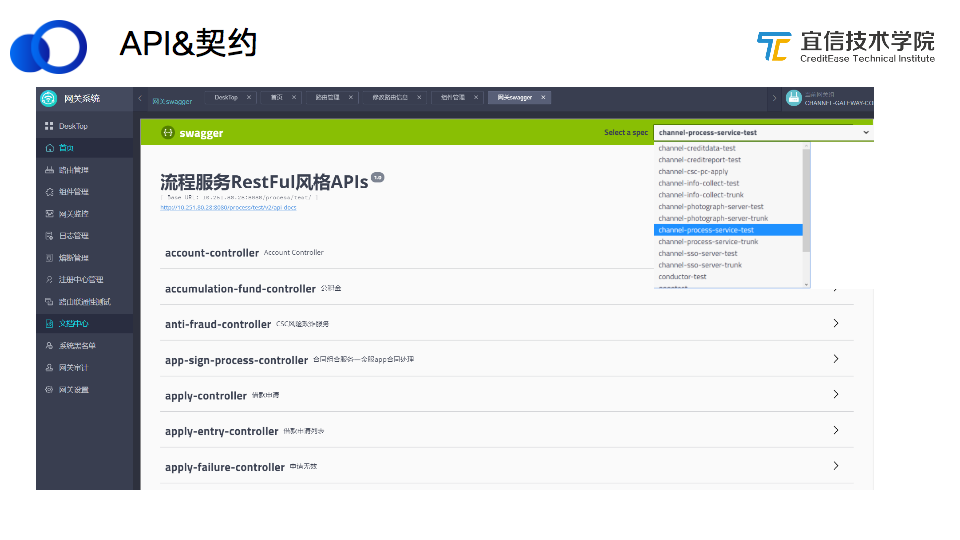Close the DeskTop tab
960x540 pixels.
click(249, 97)
